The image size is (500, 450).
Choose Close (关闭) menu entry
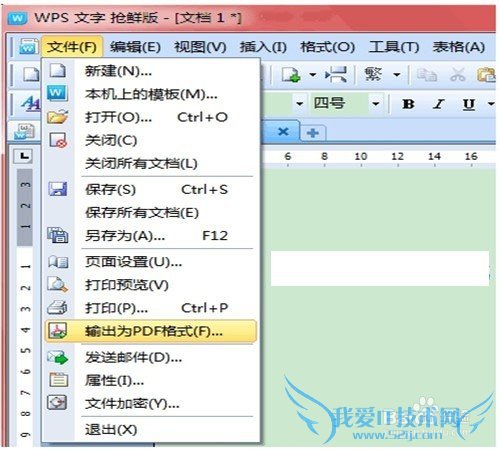click(151, 140)
